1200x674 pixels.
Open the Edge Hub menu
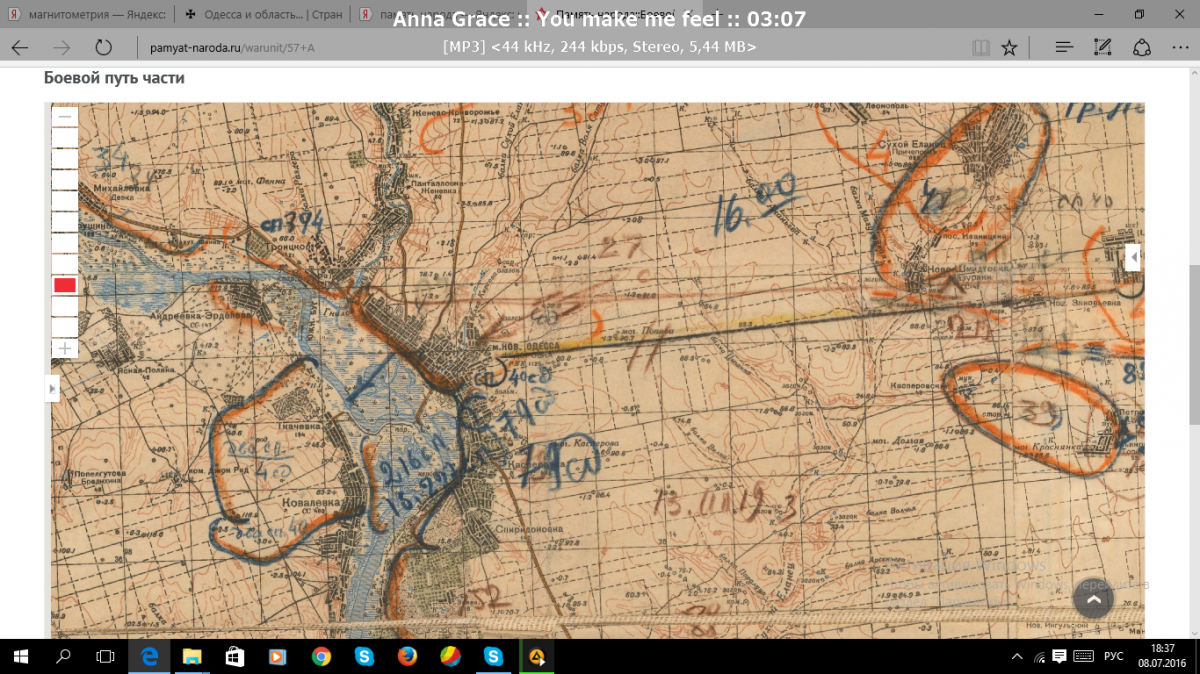[x=1064, y=47]
